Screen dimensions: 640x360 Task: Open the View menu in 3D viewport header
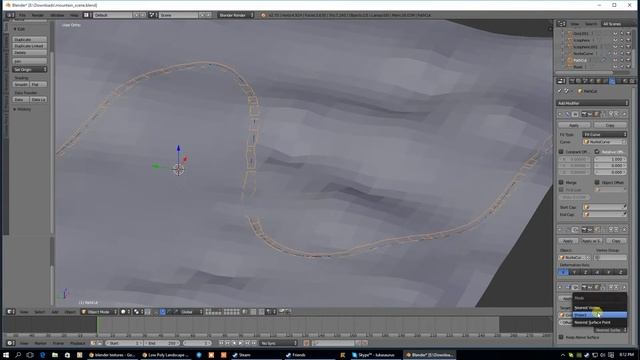[x=24, y=312]
